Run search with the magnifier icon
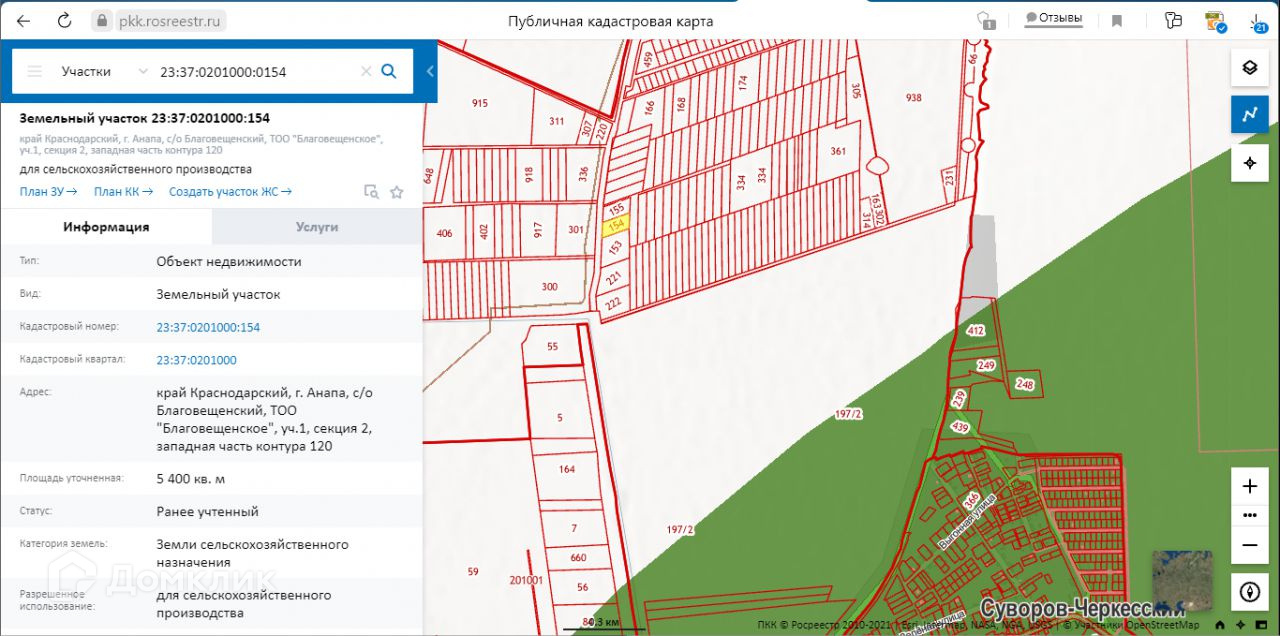 [390, 71]
